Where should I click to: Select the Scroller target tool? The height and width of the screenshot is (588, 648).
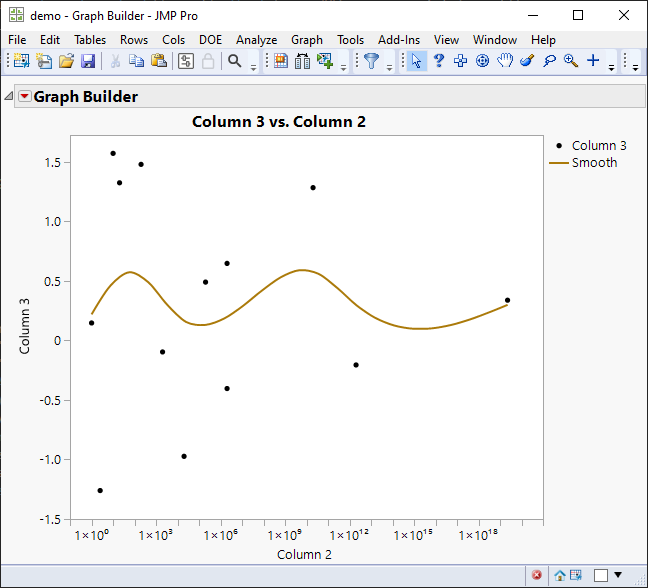(482, 61)
